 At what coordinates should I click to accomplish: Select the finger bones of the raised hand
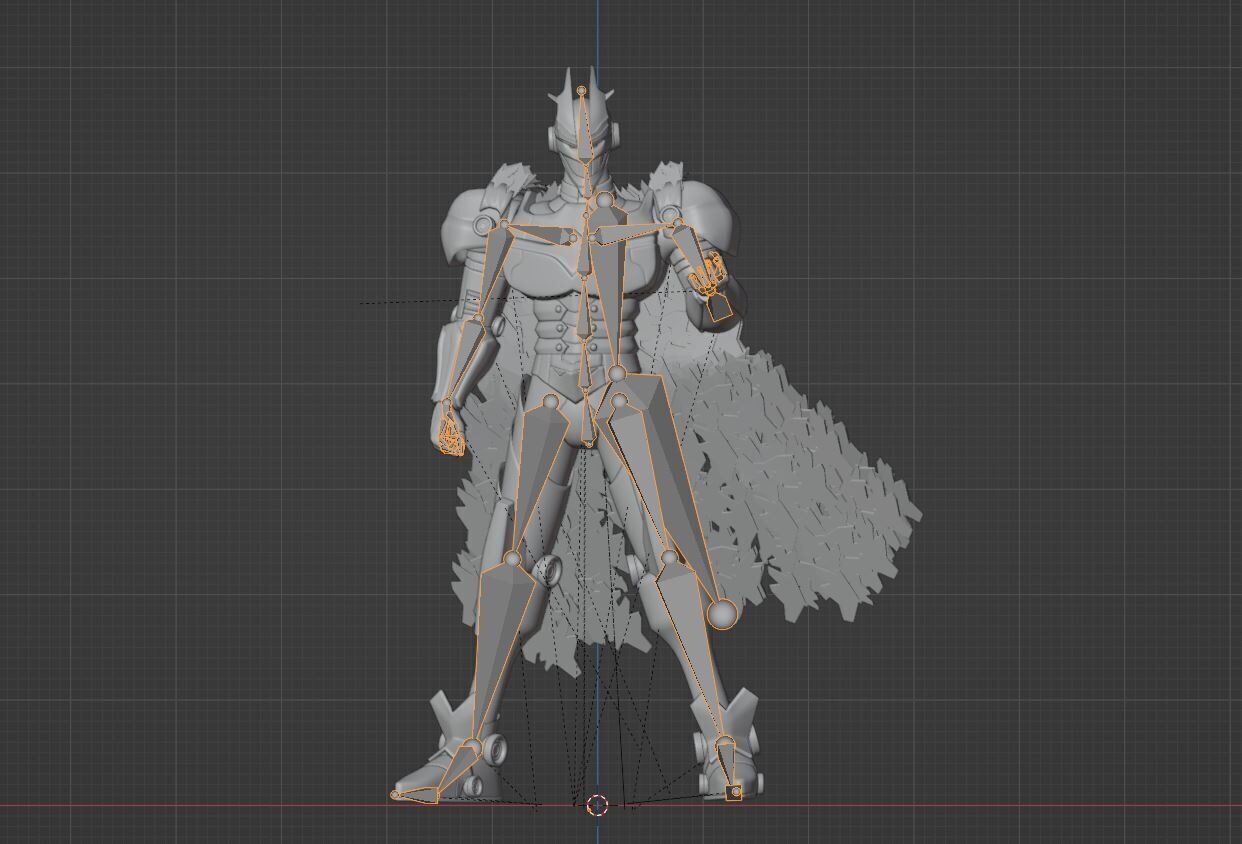(x=708, y=274)
